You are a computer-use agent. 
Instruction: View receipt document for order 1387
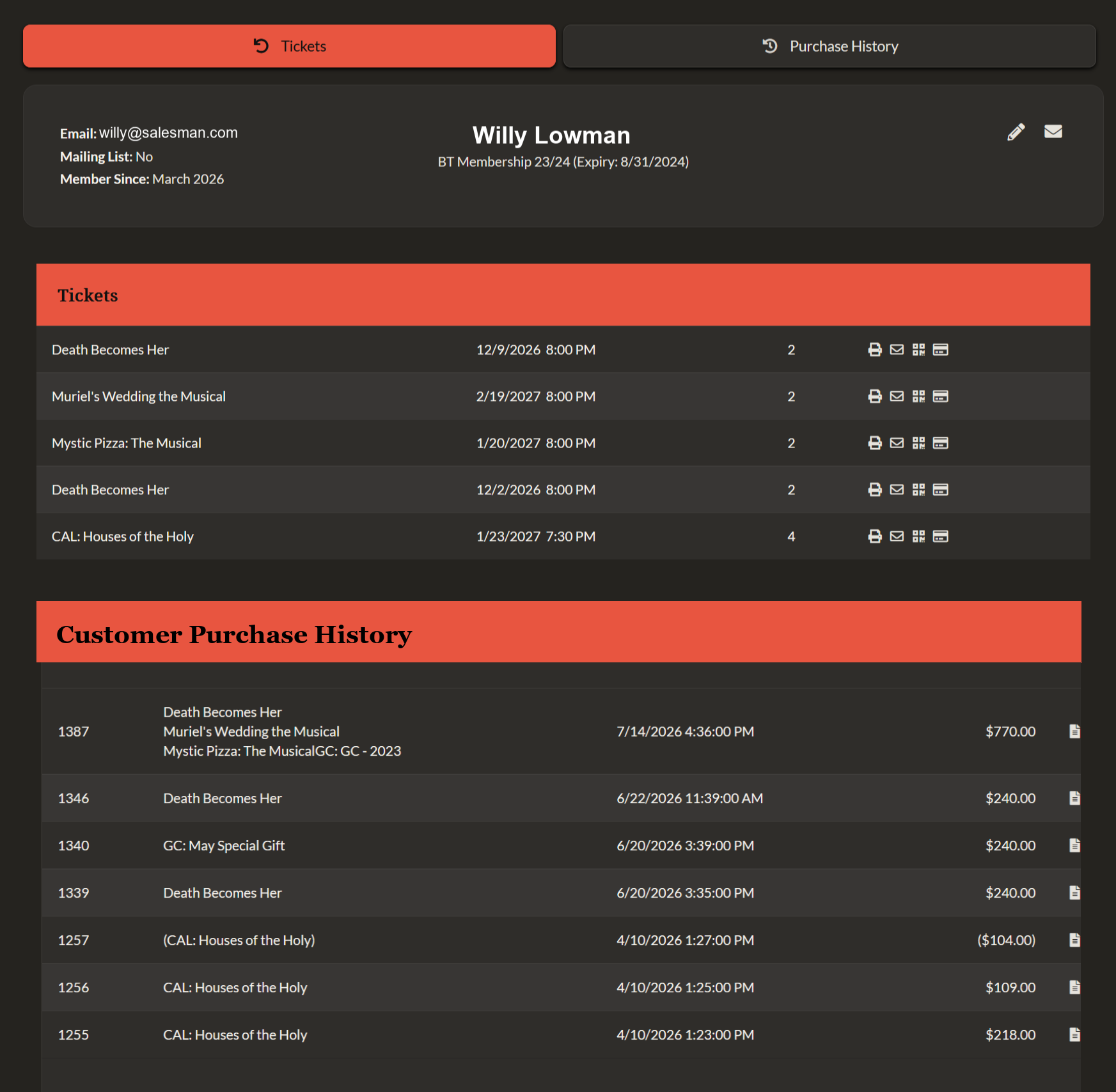pos(1074,731)
